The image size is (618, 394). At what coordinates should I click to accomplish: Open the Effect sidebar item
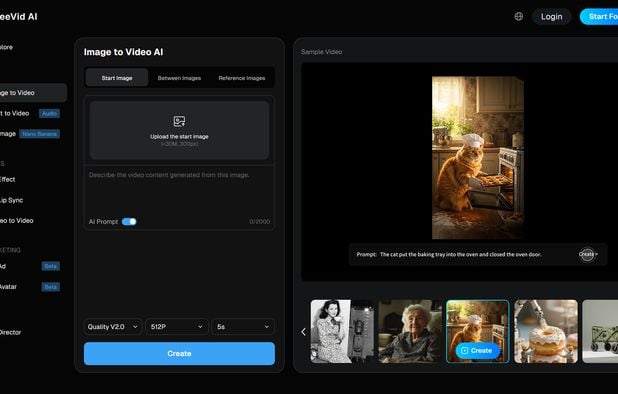pyautogui.click(x=7, y=179)
